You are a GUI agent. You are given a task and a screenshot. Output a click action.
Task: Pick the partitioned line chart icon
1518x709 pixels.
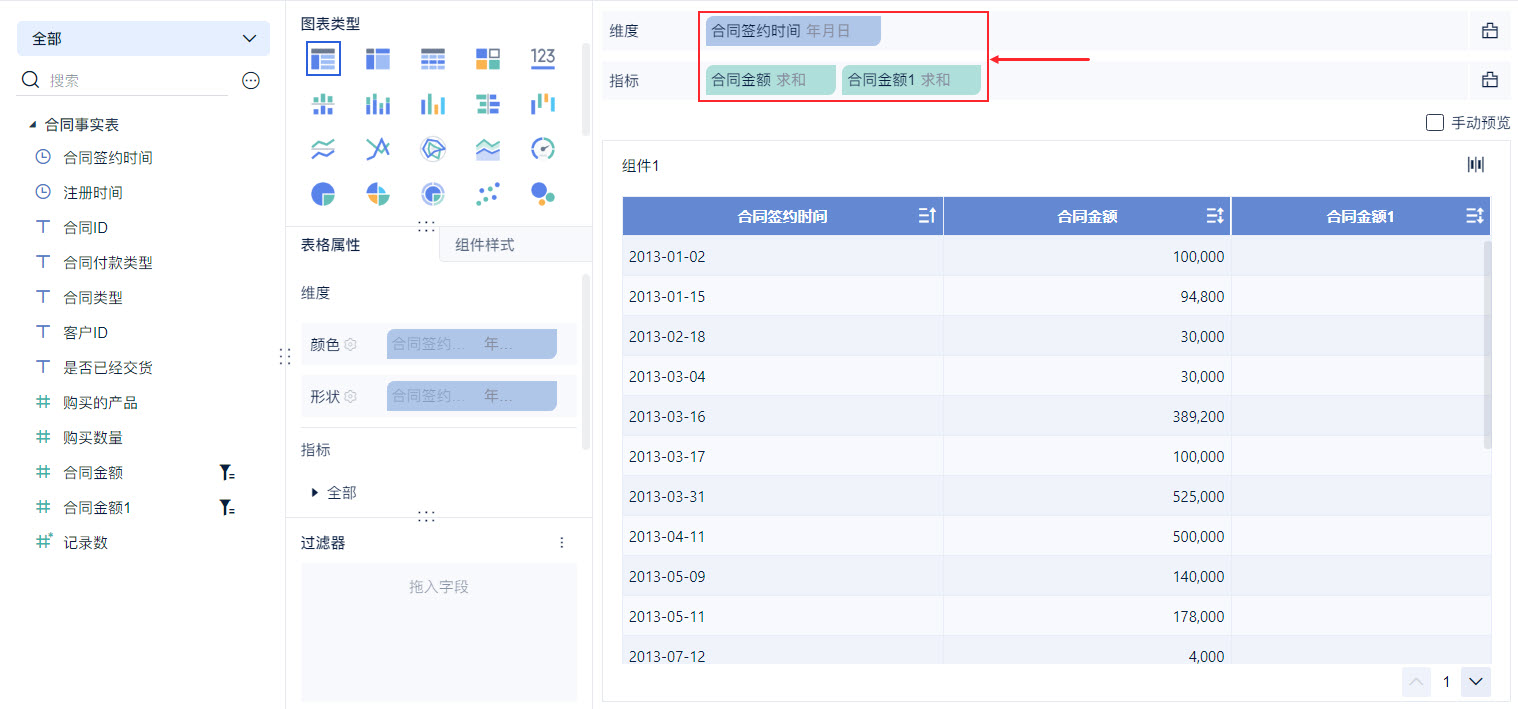click(323, 149)
